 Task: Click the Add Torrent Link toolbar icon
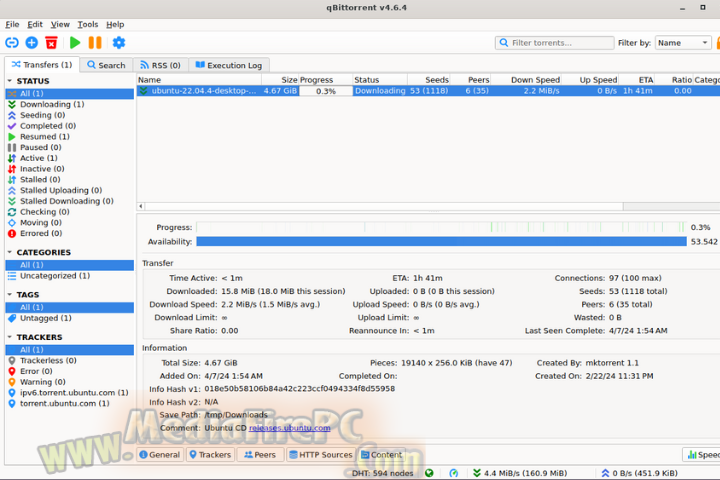point(12,43)
